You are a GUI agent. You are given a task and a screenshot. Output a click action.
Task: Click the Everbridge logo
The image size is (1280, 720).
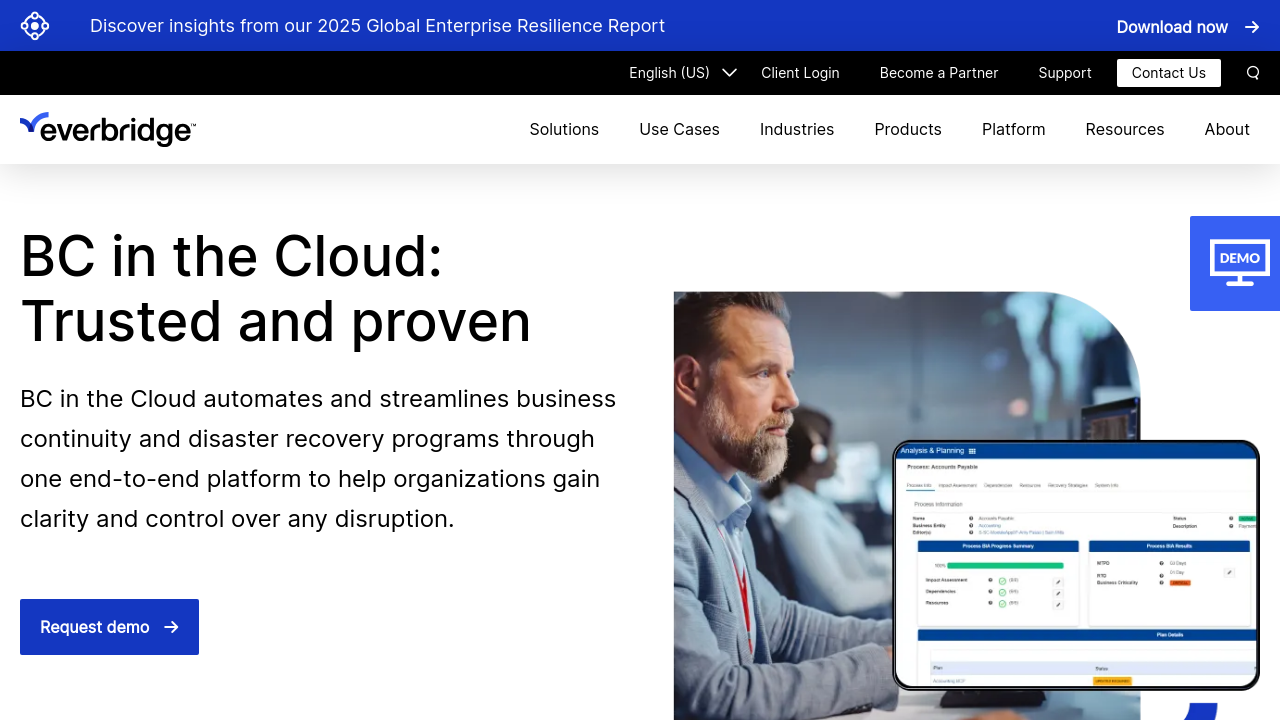108,129
